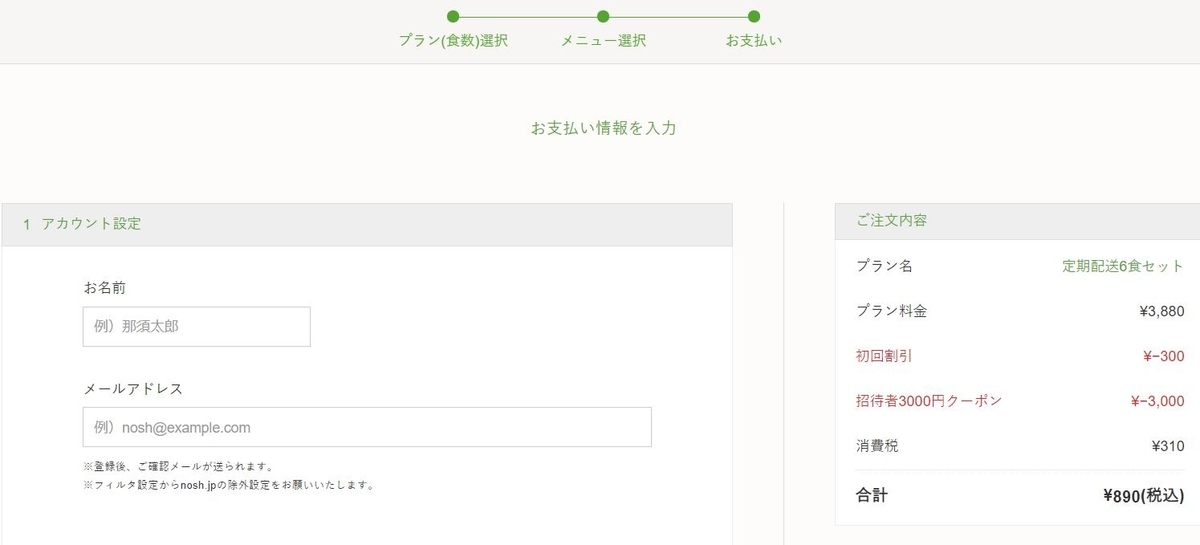Open the メニュー選択 step label
The width and height of the screenshot is (1200, 545).
tap(603, 41)
